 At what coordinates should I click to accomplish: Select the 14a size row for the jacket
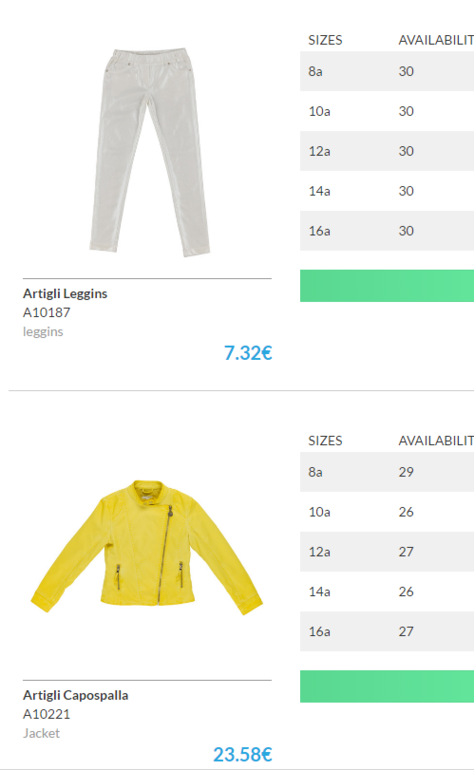click(387, 591)
